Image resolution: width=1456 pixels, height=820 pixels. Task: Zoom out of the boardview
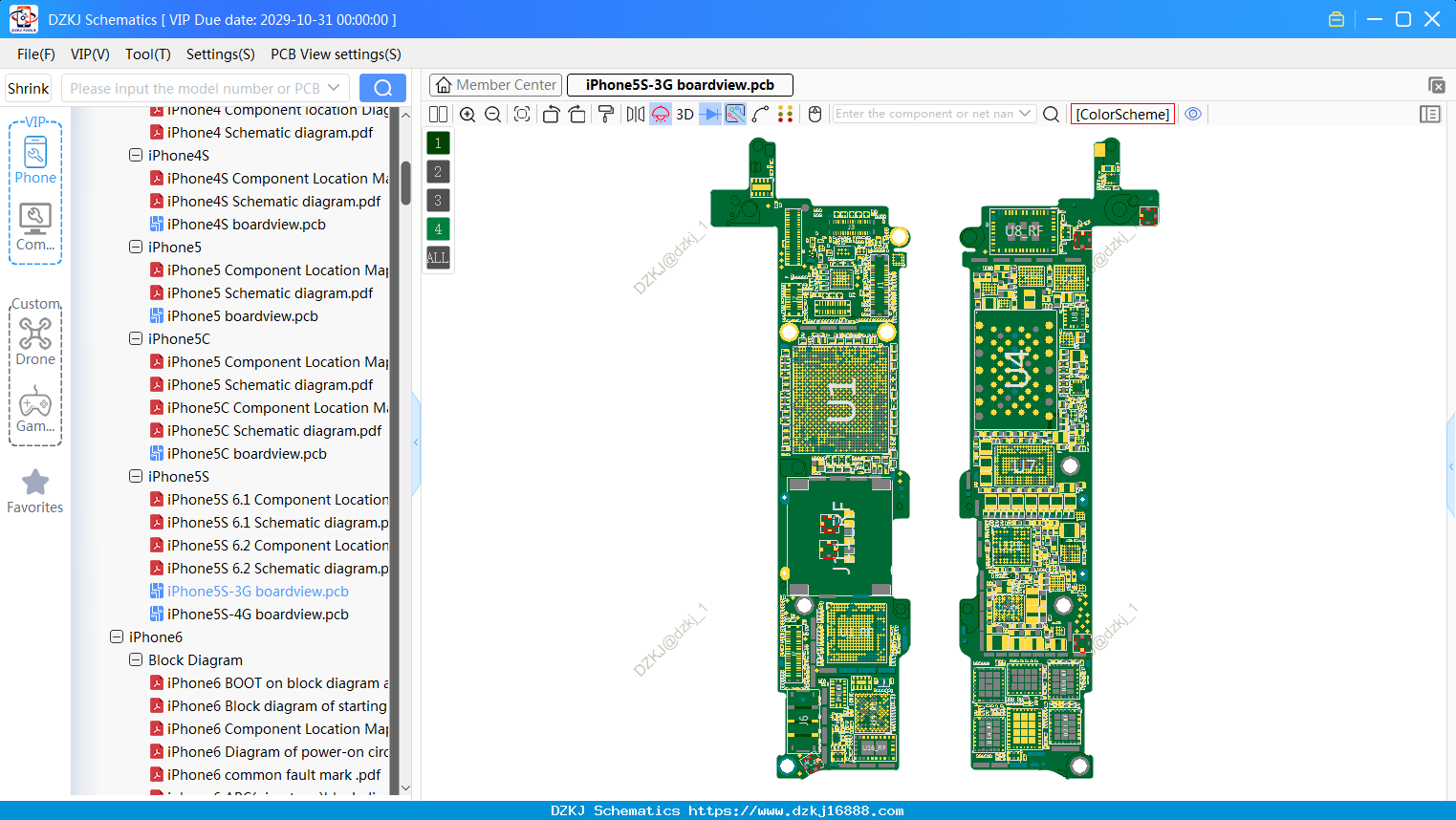click(493, 115)
